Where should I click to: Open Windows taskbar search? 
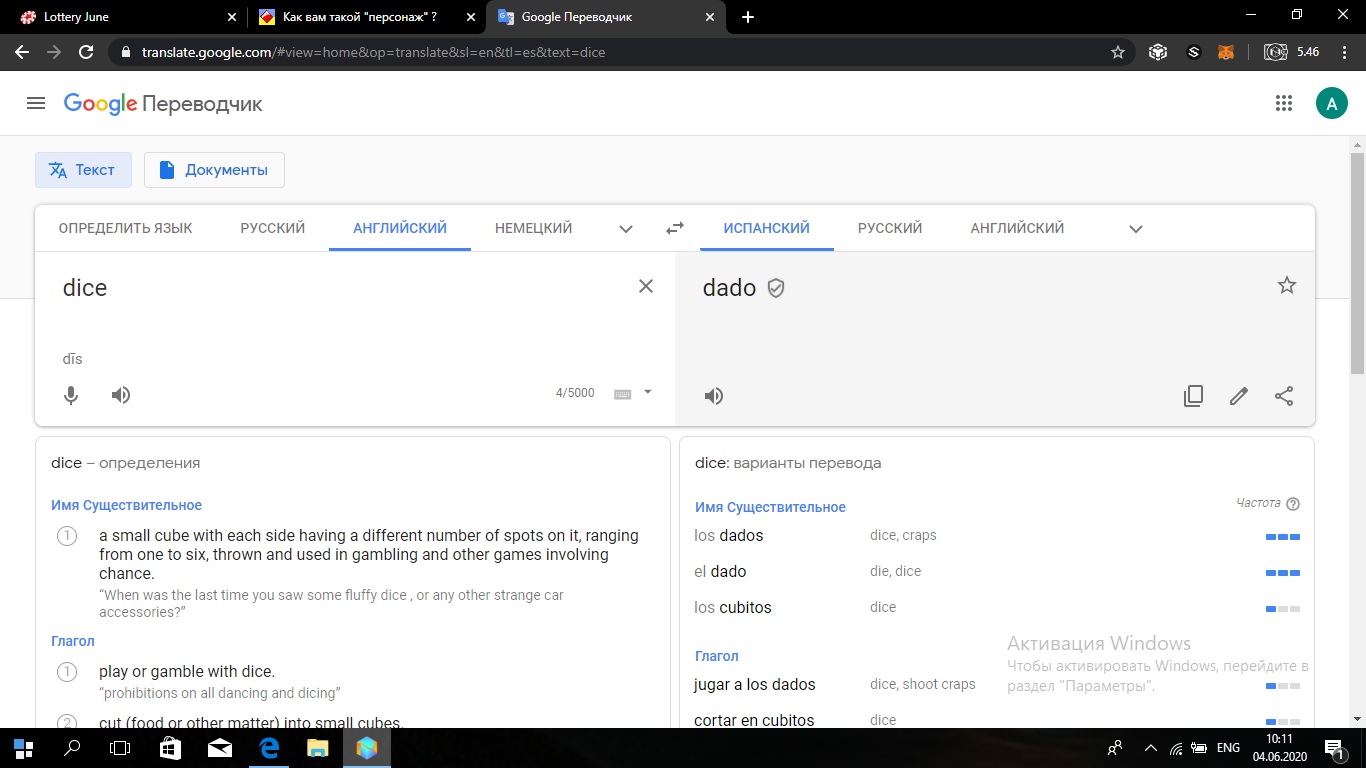pos(72,748)
